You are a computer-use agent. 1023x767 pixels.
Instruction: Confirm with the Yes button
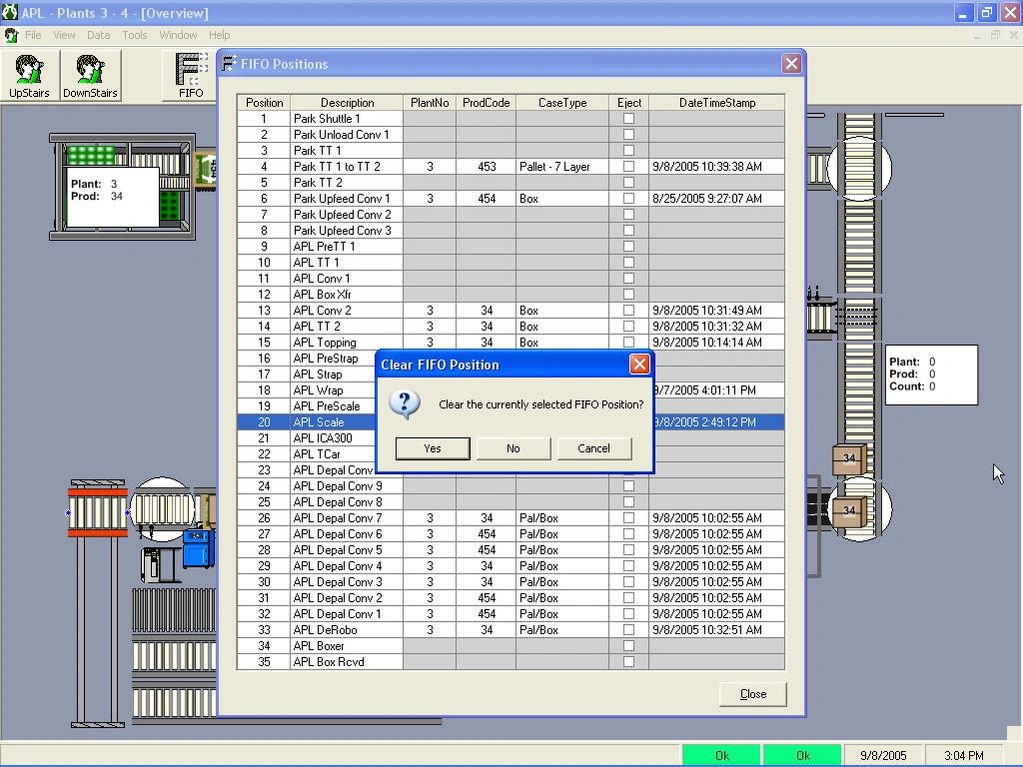pyautogui.click(x=432, y=448)
